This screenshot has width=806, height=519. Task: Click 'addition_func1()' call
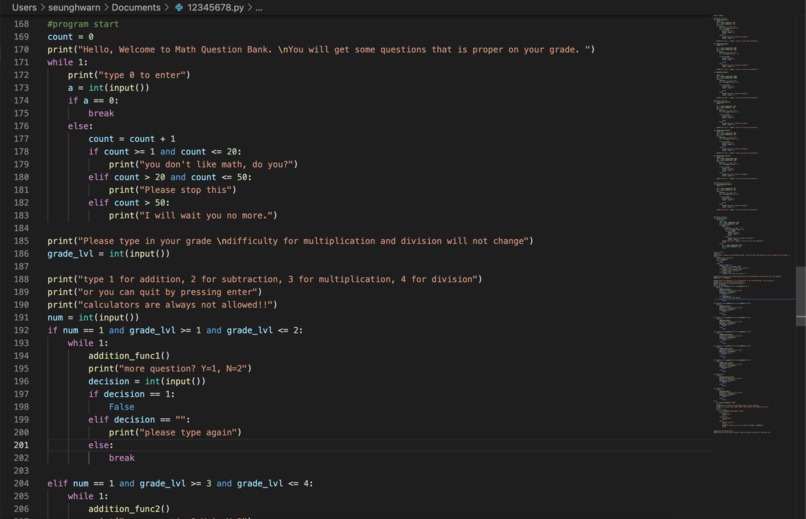(x=129, y=356)
